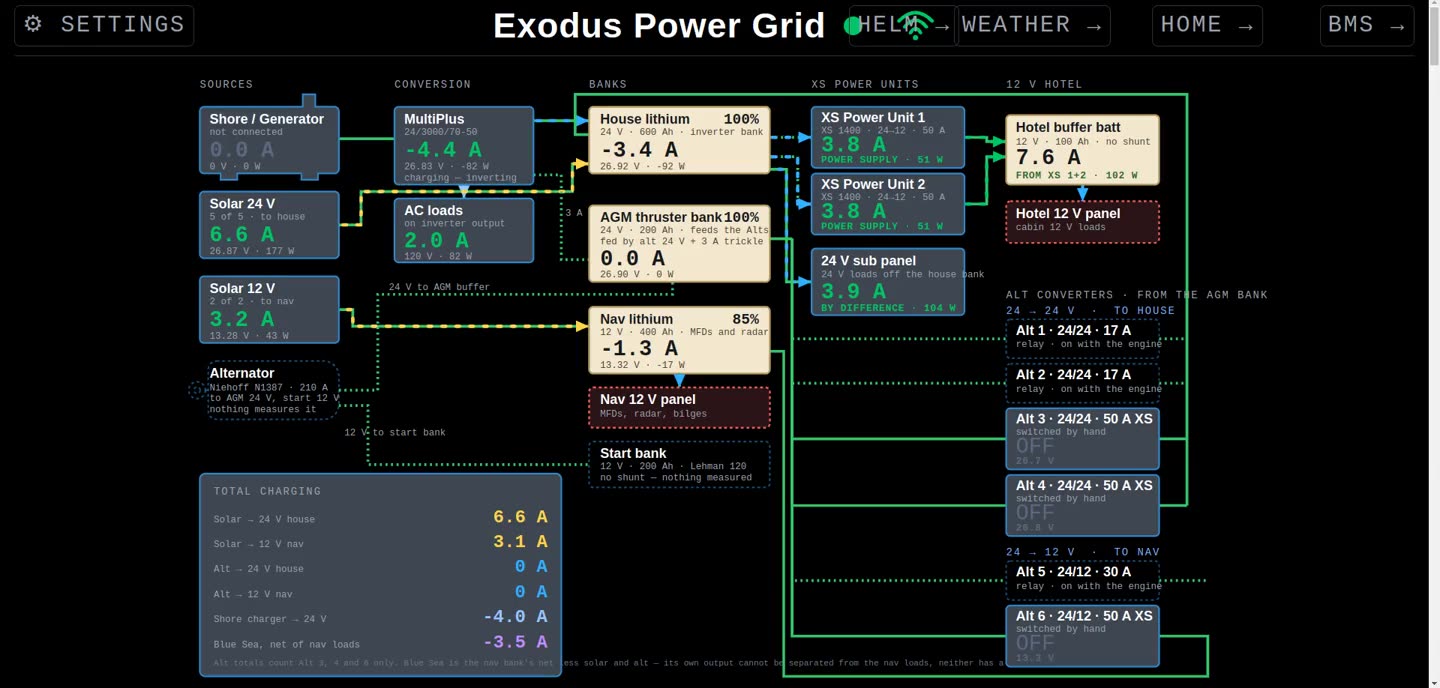Click the Shore charger → 24 V -4.0 A value
This screenshot has height=688, width=1440.
coord(515,617)
